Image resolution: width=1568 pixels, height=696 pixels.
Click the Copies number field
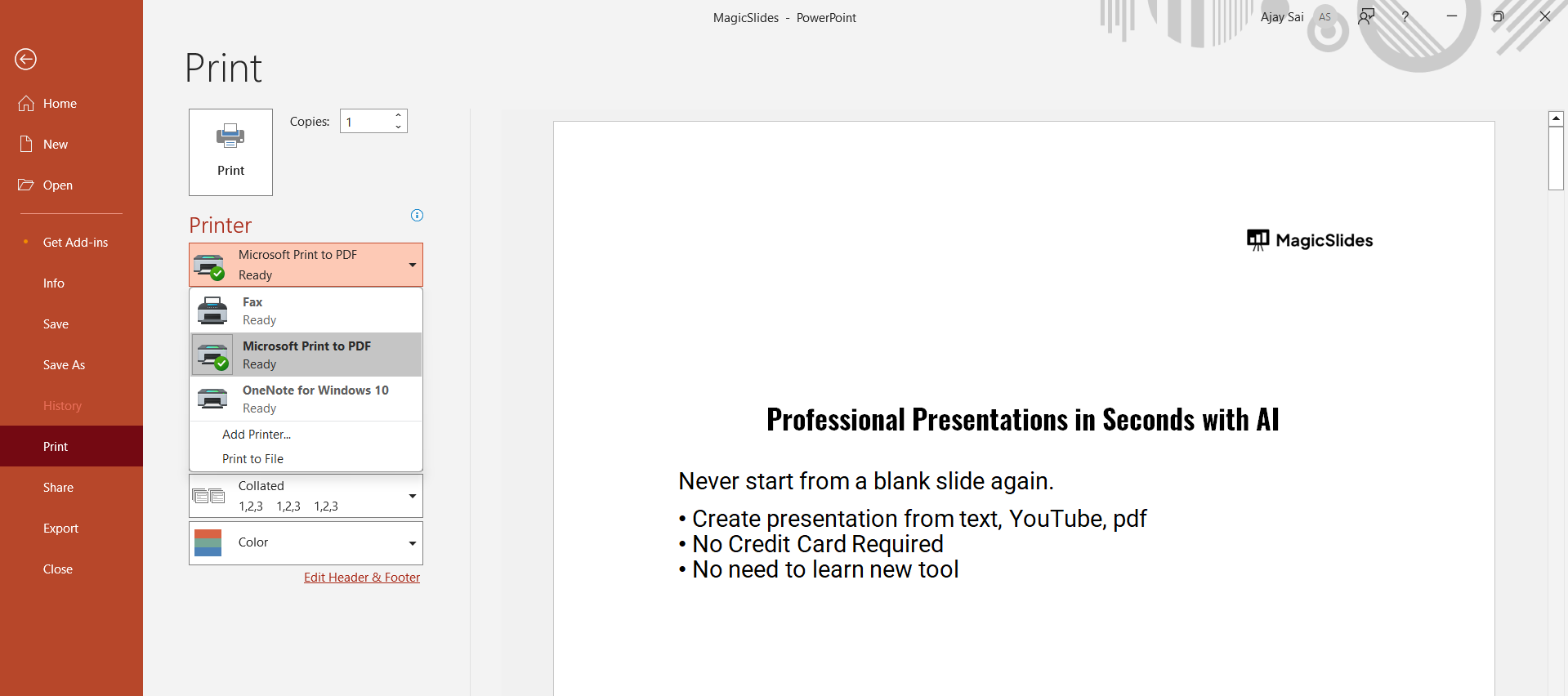pos(366,122)
